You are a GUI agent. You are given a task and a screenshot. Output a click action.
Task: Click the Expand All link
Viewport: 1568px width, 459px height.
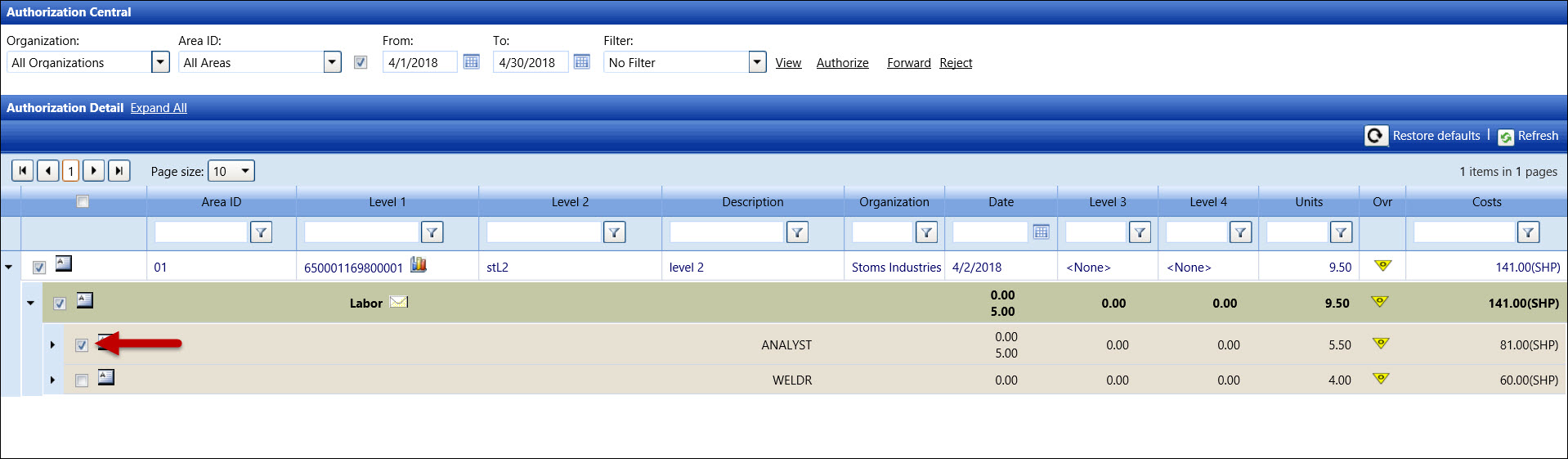tap(159, 108)
